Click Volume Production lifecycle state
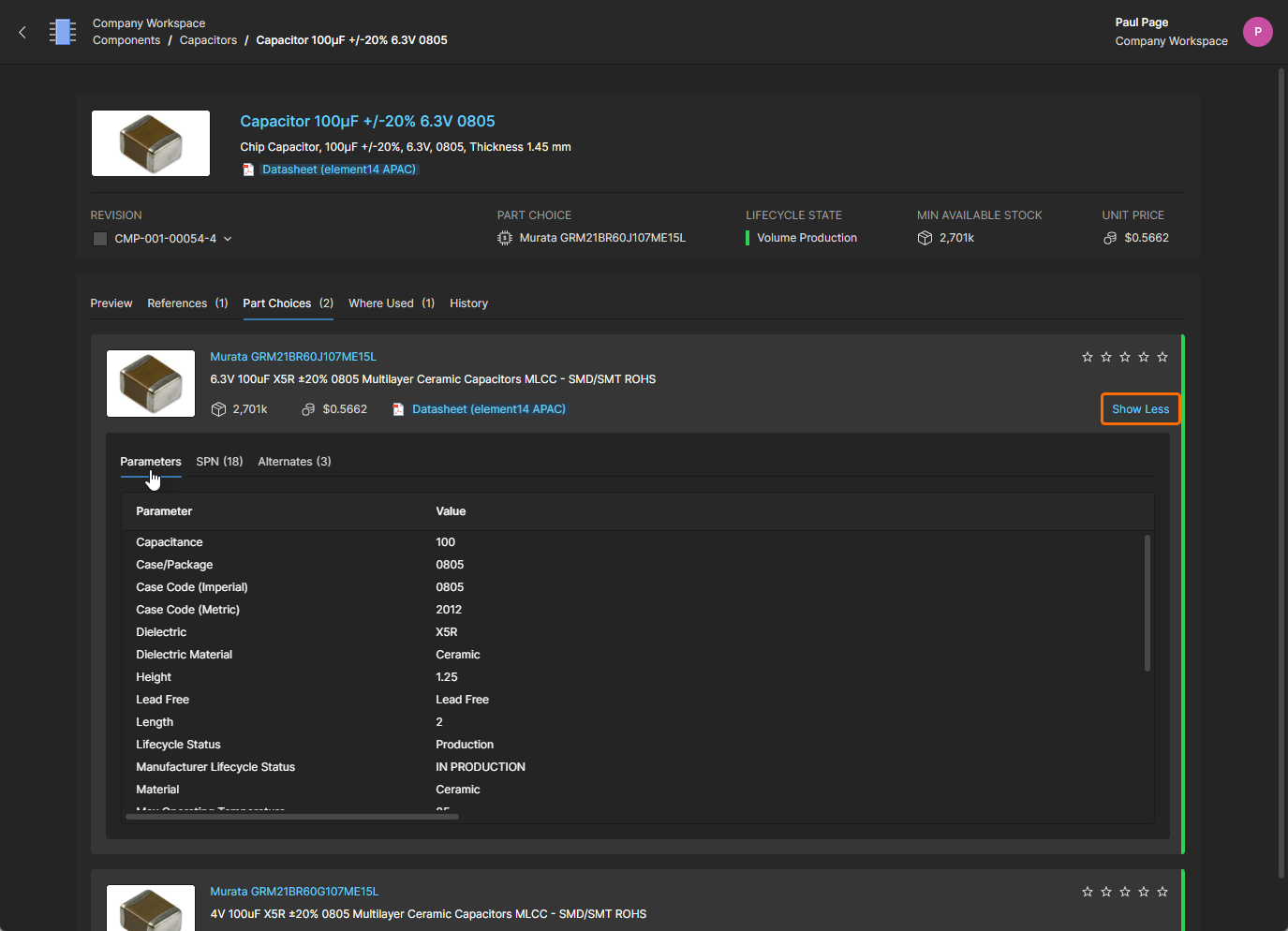This screenshot has height=931, width=1288. [x=807, y=238]
